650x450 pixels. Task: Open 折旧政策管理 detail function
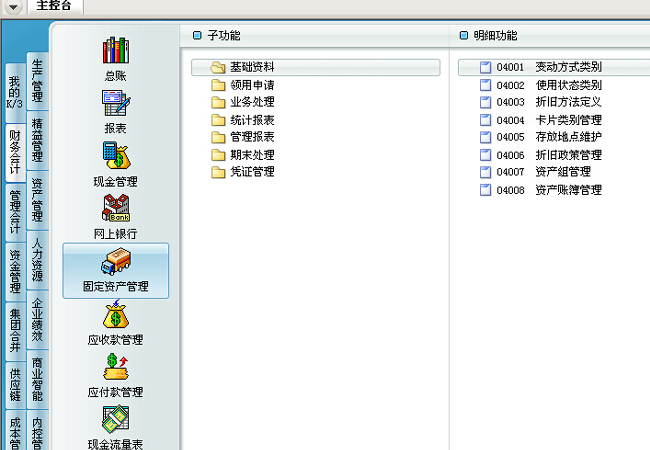[568, 155]
